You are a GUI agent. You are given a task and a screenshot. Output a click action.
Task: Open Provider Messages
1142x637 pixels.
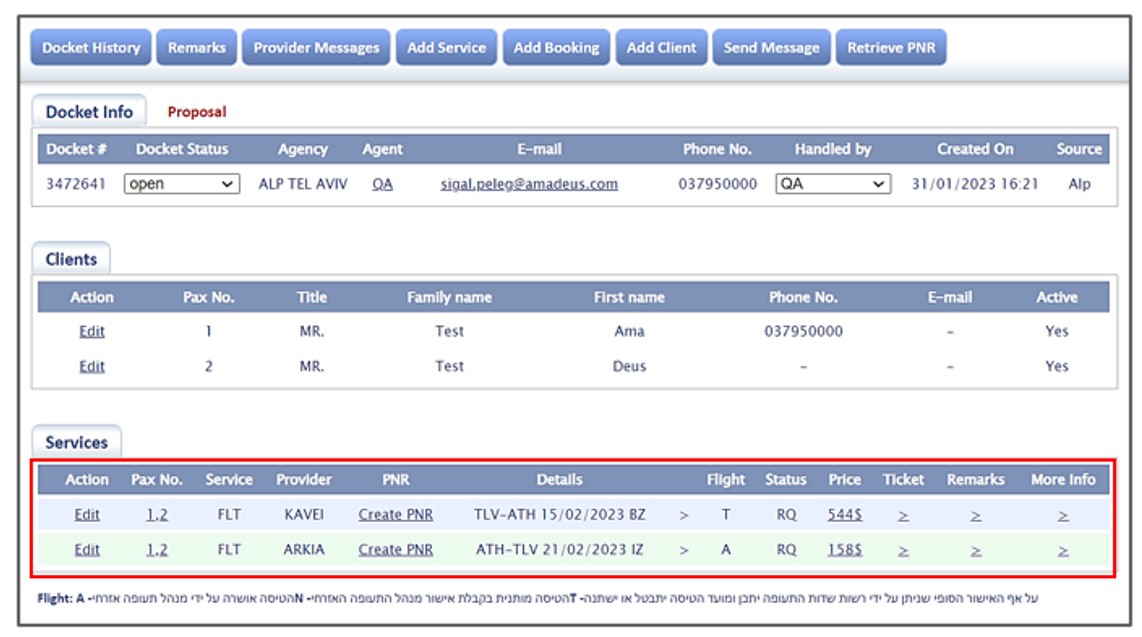[x=316, y=47]
